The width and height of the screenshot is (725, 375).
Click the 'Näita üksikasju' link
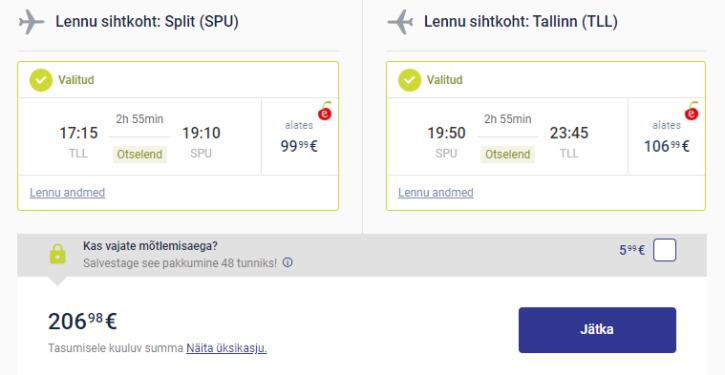[x=227, y=348]
